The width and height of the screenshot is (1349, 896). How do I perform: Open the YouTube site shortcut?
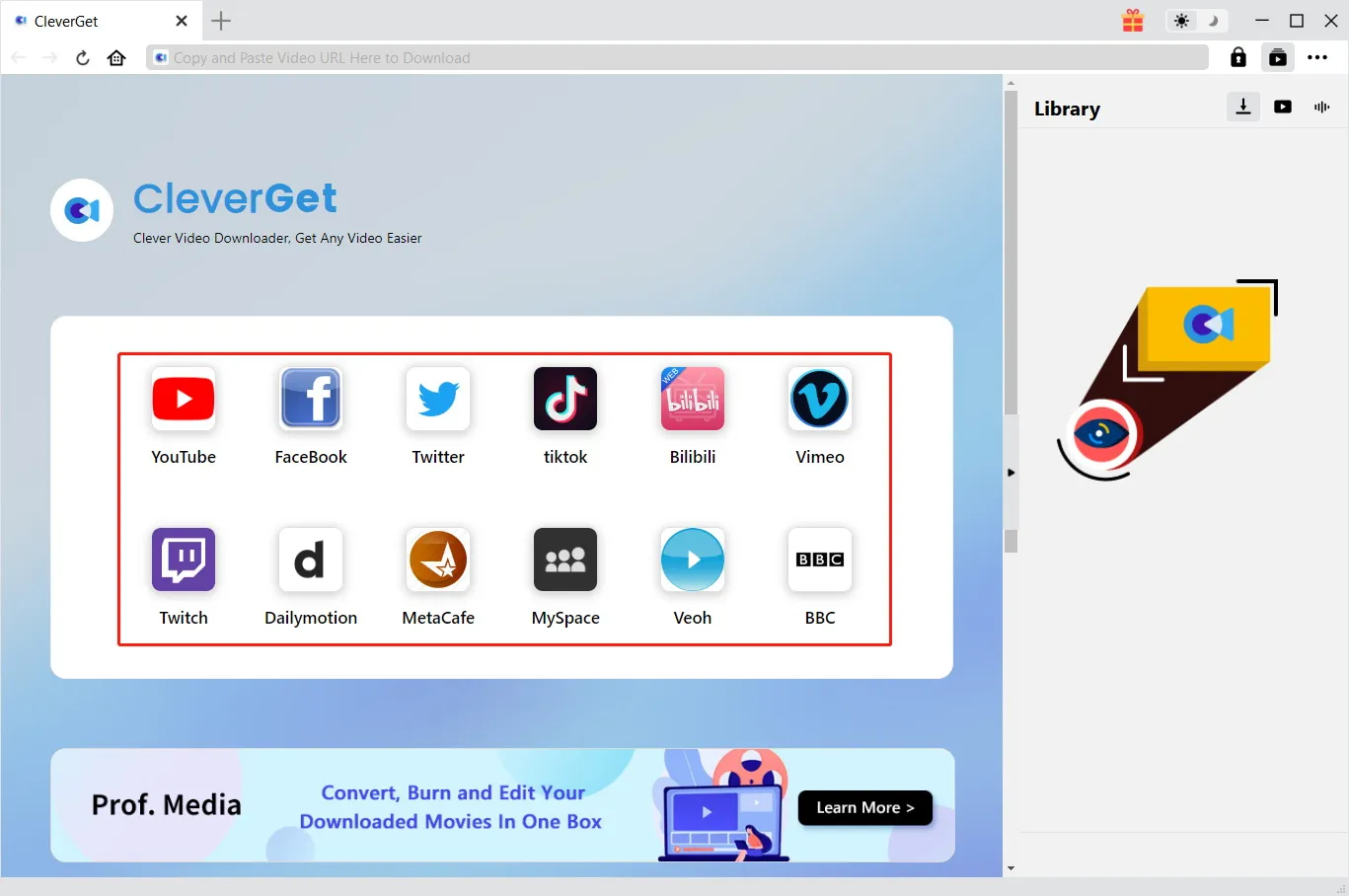point(184,400)
